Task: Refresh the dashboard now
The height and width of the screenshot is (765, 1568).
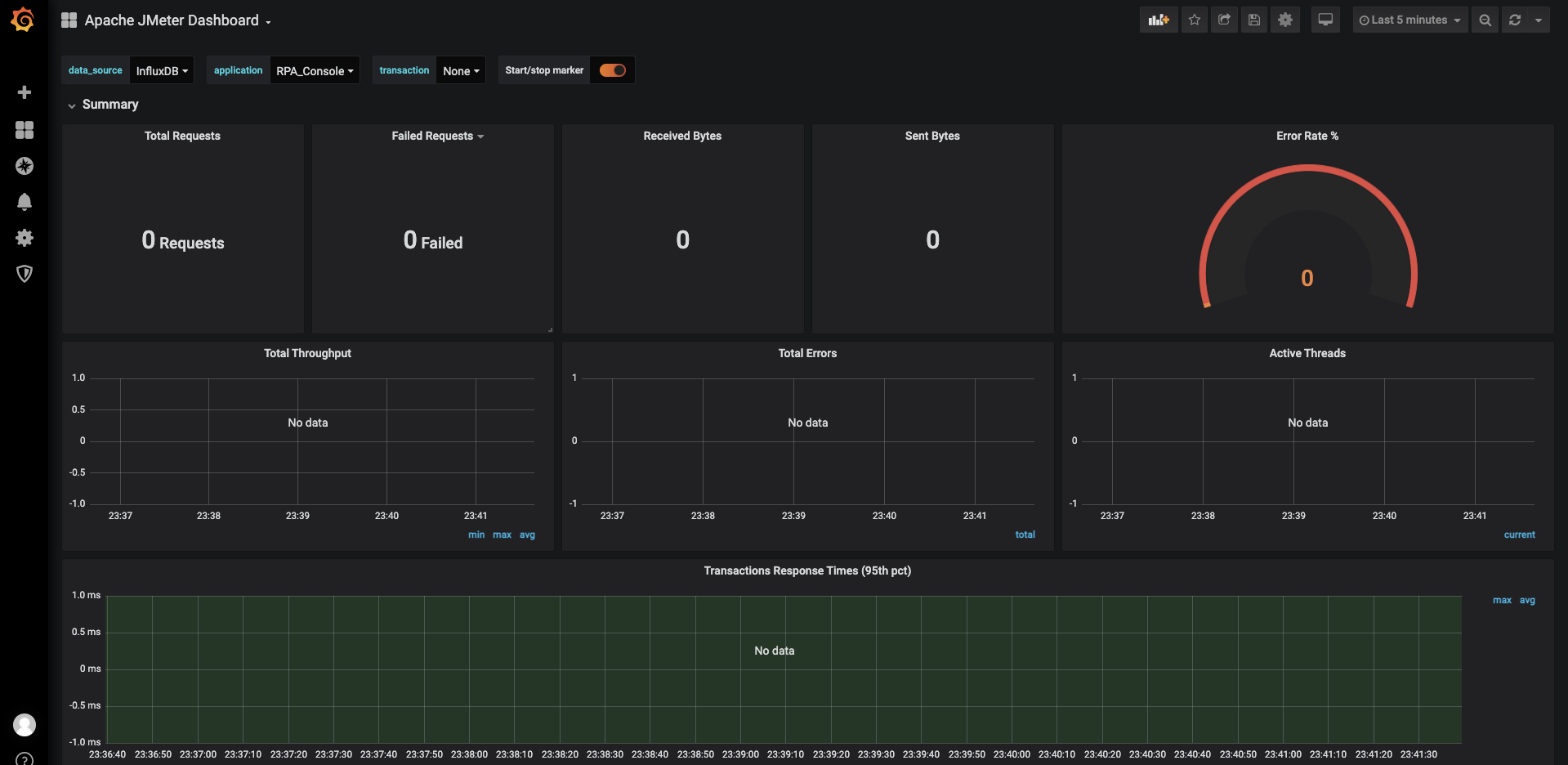Action: tap(1515, 20)
